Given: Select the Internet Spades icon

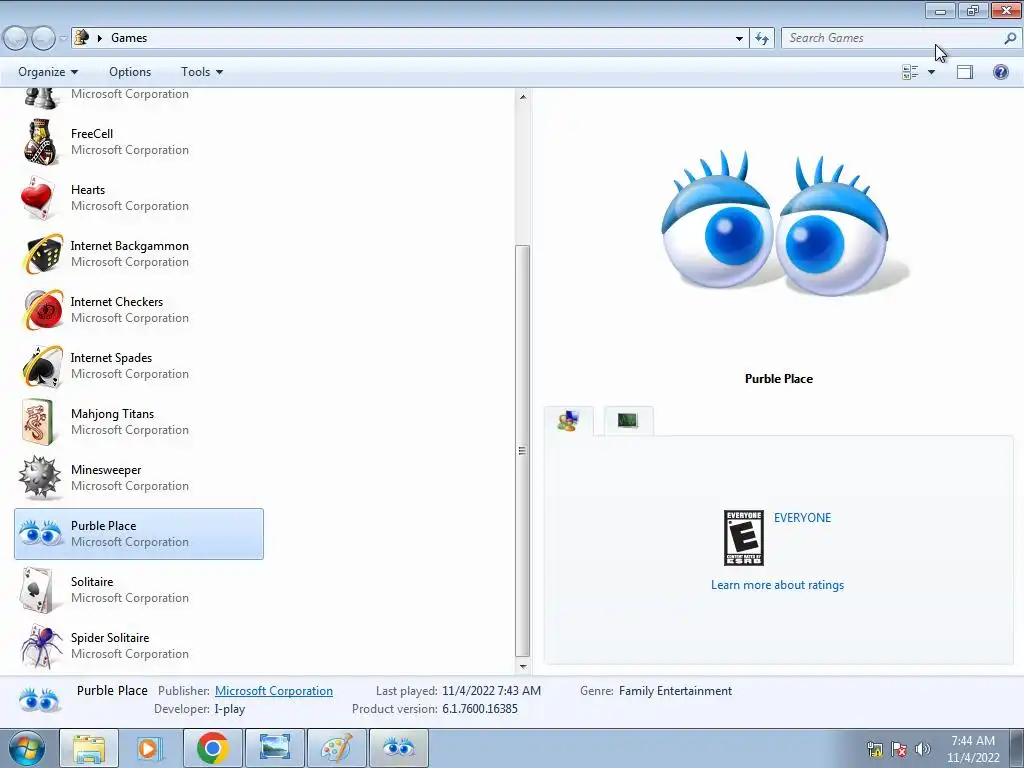Looking at the screenshot, I should click(42, 366).
